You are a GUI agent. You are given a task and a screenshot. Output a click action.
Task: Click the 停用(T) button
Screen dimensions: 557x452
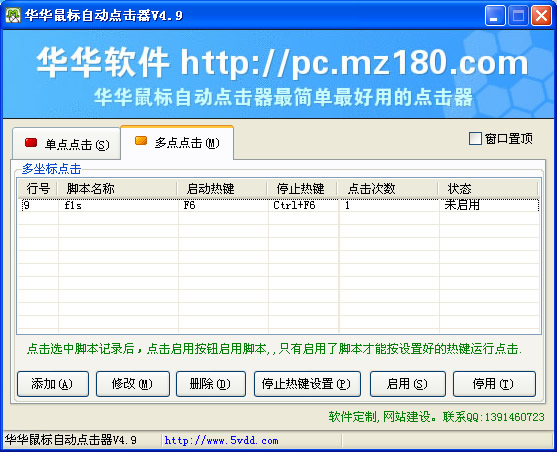494,384
